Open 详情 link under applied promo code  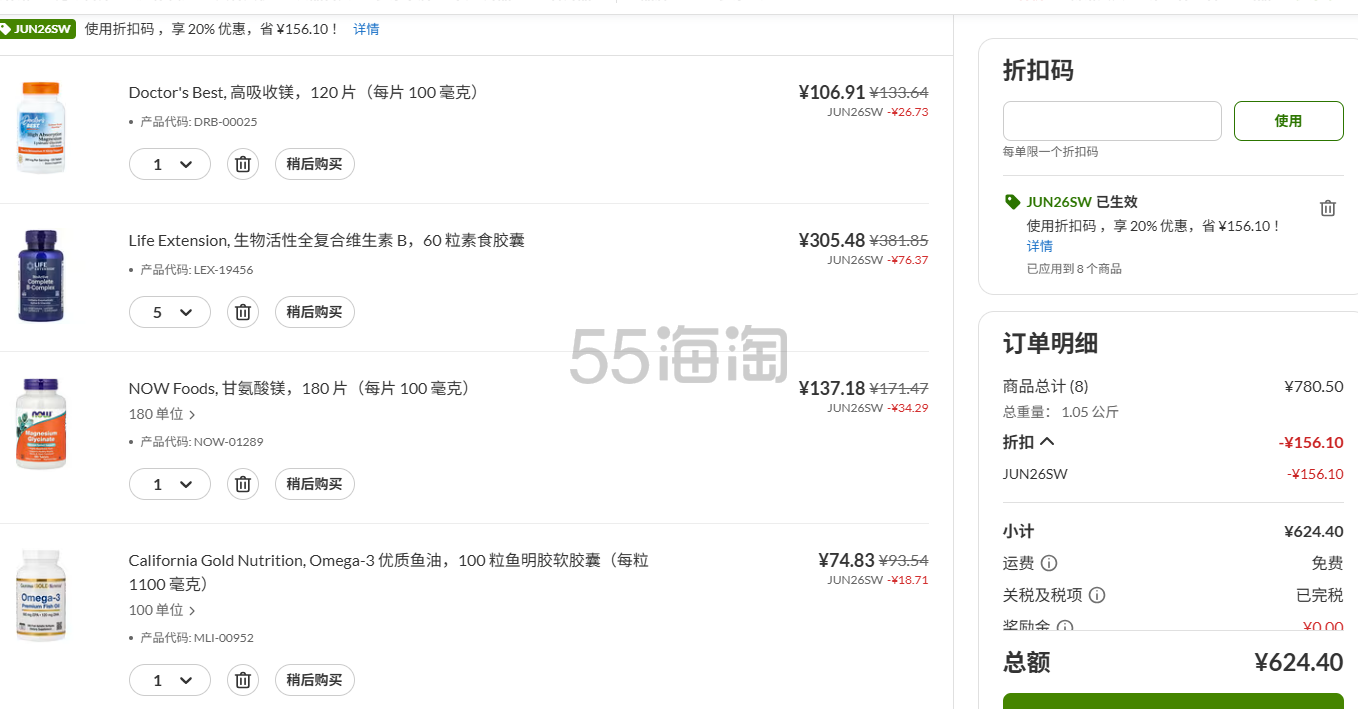(x=1040, y=246)
